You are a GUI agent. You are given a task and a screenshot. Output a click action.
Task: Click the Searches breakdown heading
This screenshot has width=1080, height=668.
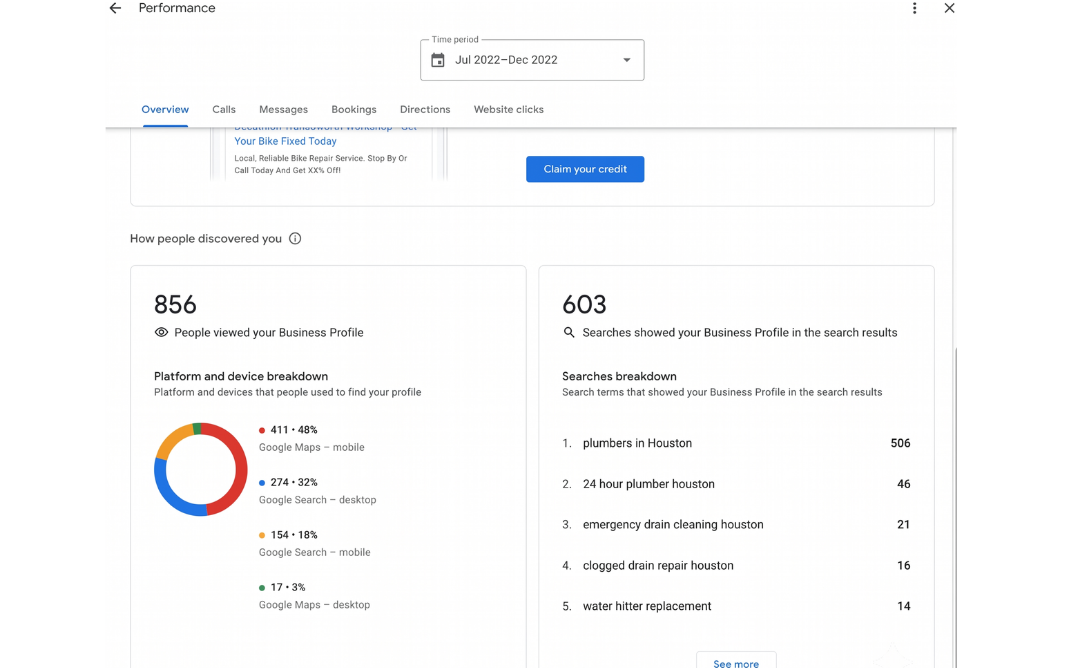tap(619, 376)
